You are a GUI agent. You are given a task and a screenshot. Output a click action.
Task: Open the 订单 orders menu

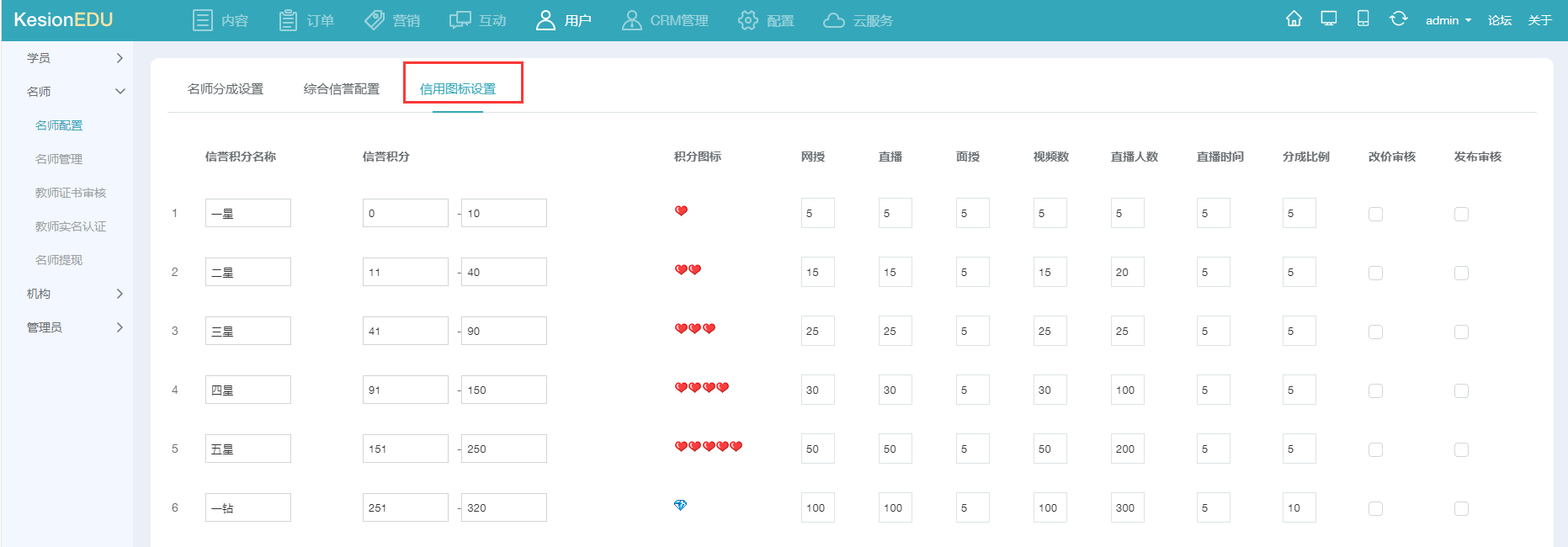pos(306,20)
